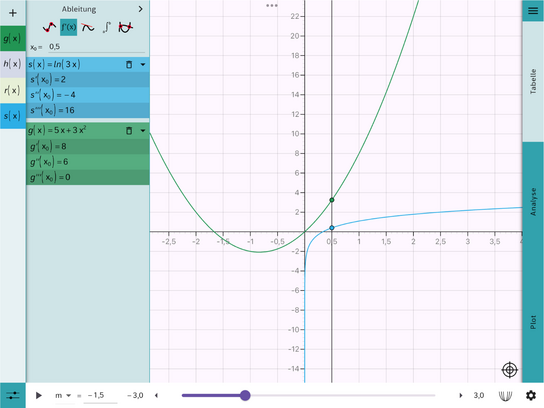
Task: Add a new function with plus button
Action: pos(12,13)
